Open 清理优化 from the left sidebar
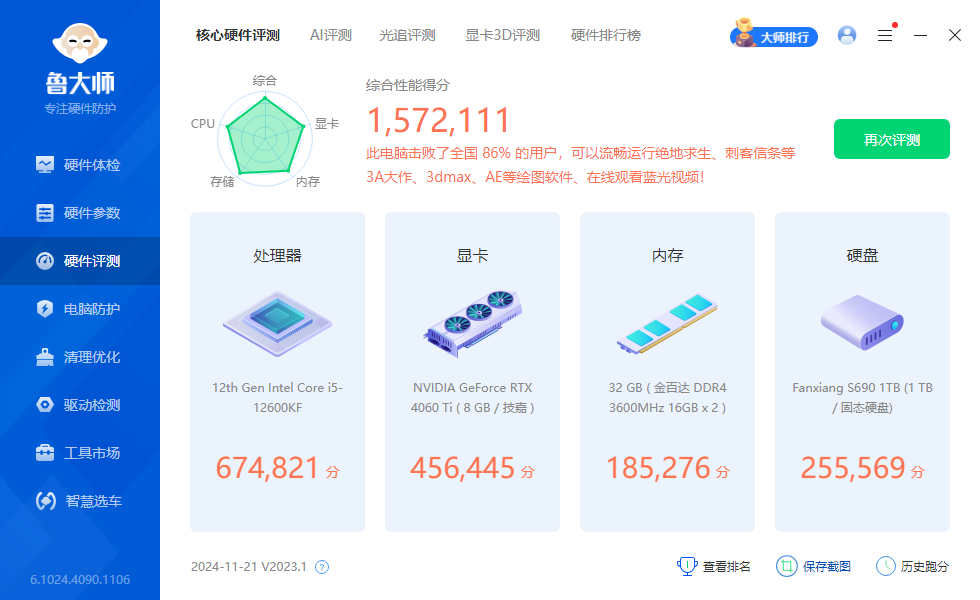The image size is (980, 600). click(x=80, y=356)
